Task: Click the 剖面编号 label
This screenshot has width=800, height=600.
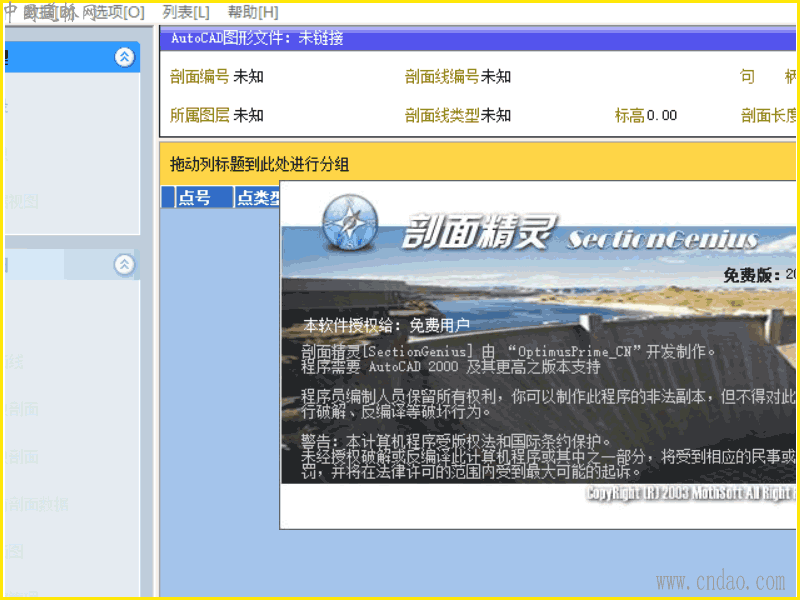Action: [199, 77]
